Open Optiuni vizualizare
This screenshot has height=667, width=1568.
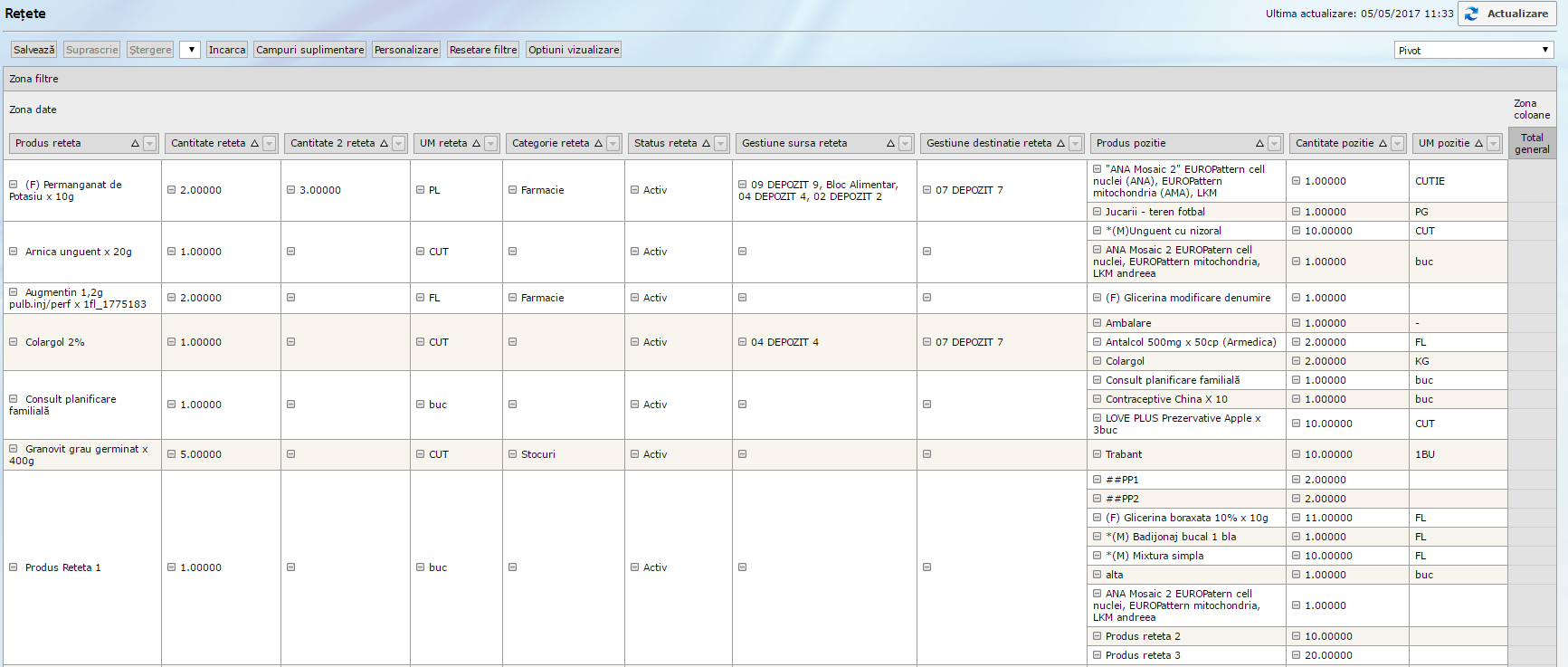pos(574,50)
